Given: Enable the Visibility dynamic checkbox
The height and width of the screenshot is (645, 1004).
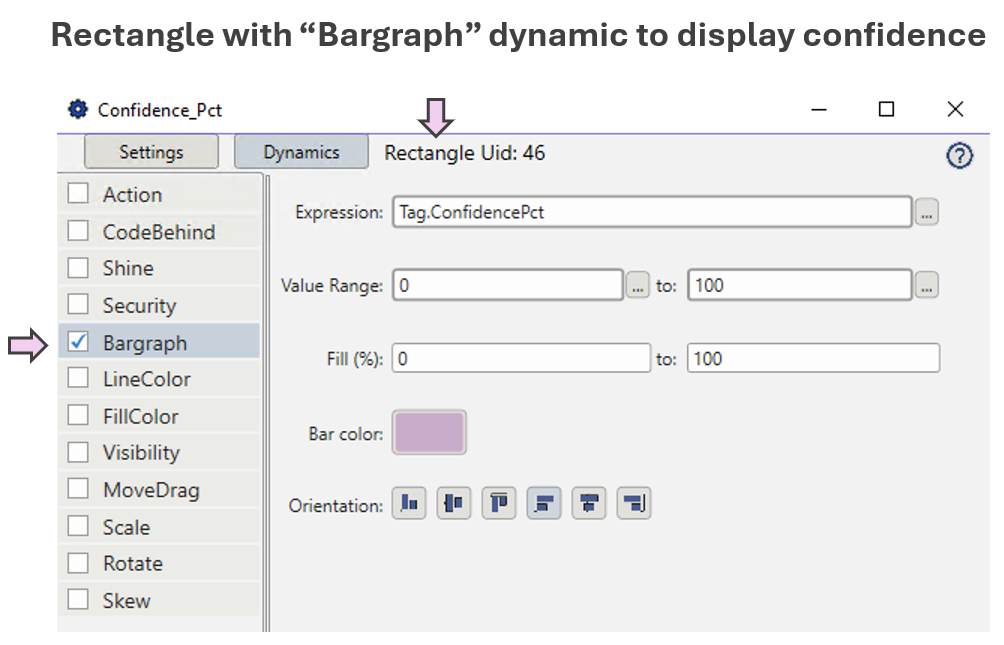Looking at the screenshot, I should [x=78, y=452].
